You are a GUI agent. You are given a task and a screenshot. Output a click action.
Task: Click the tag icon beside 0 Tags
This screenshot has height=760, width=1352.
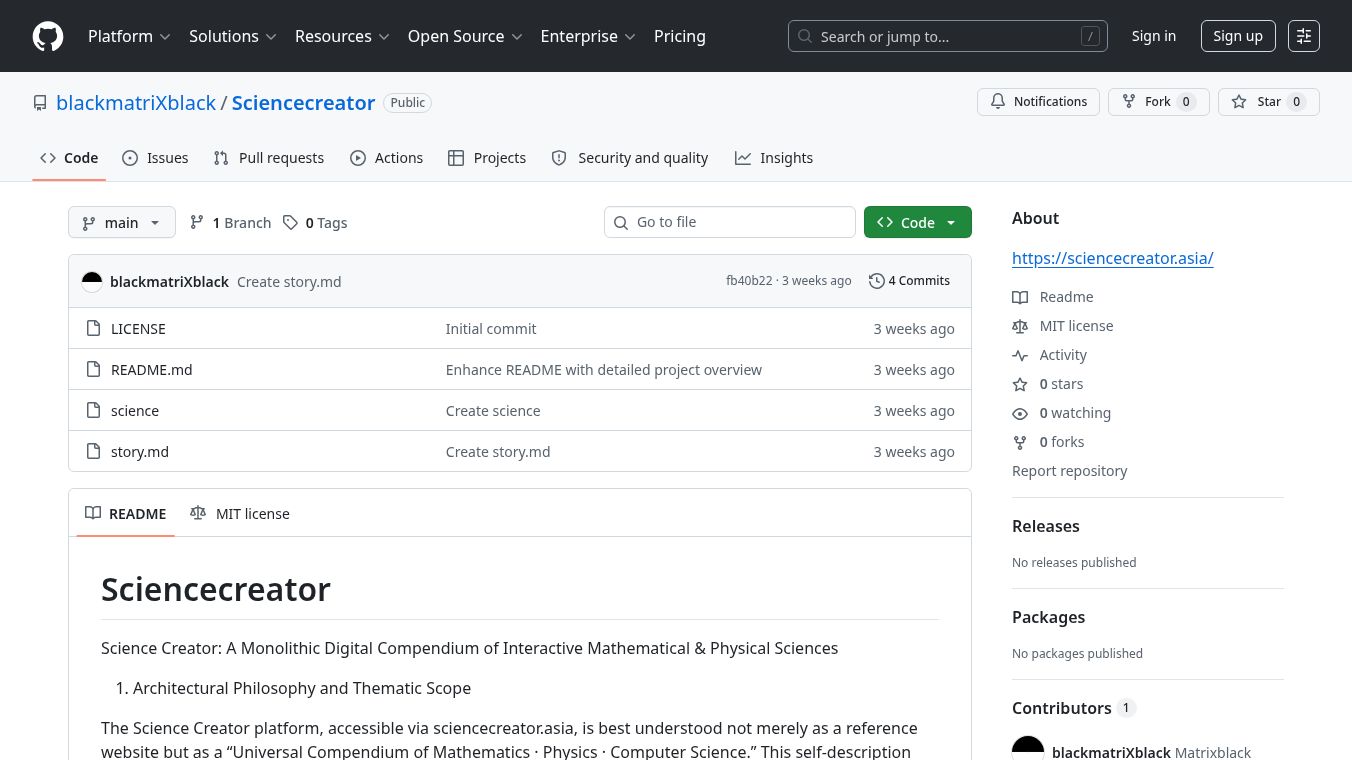290,223
